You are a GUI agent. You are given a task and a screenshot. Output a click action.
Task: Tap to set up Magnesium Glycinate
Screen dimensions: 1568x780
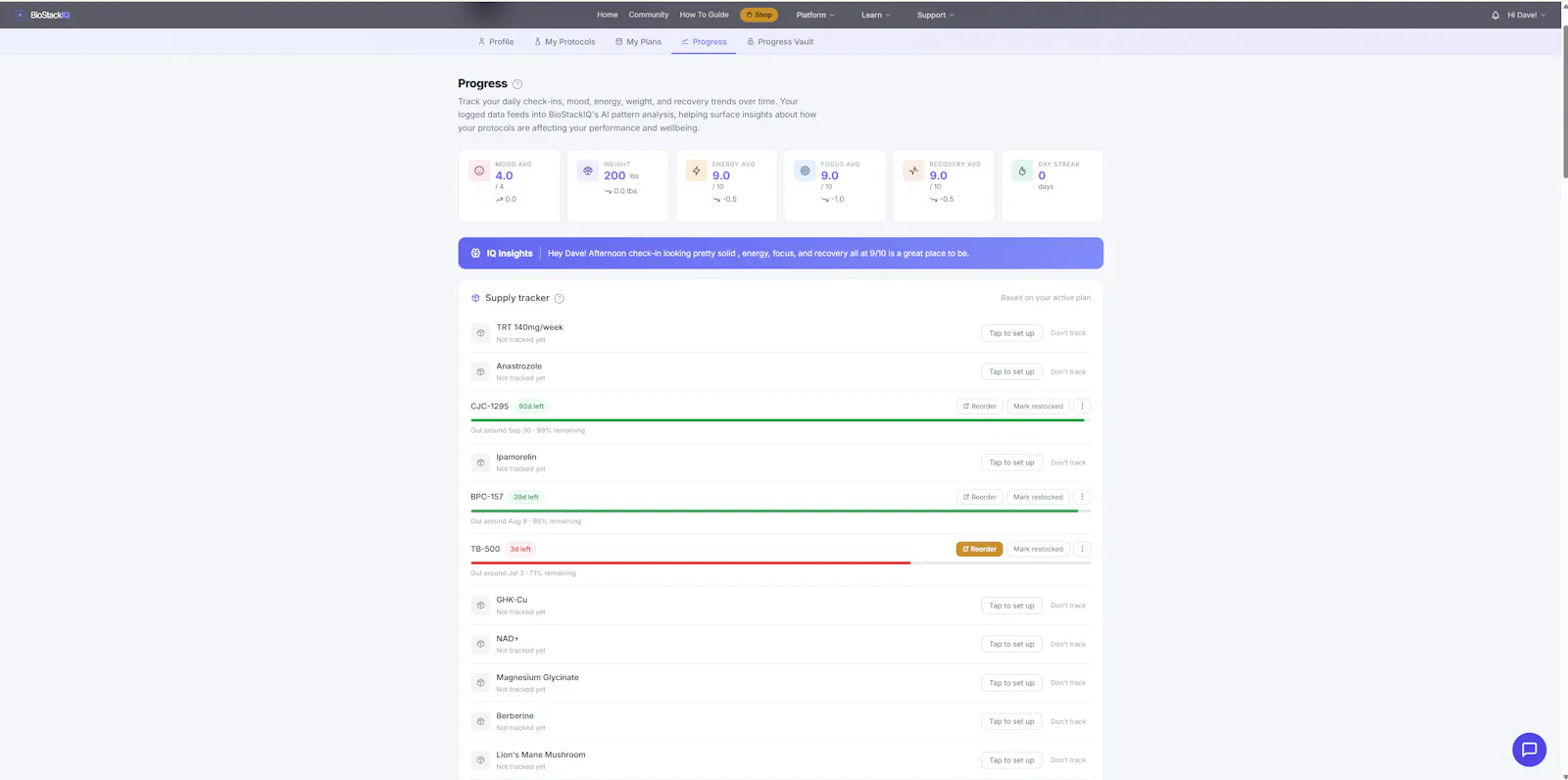(1011, 683)
